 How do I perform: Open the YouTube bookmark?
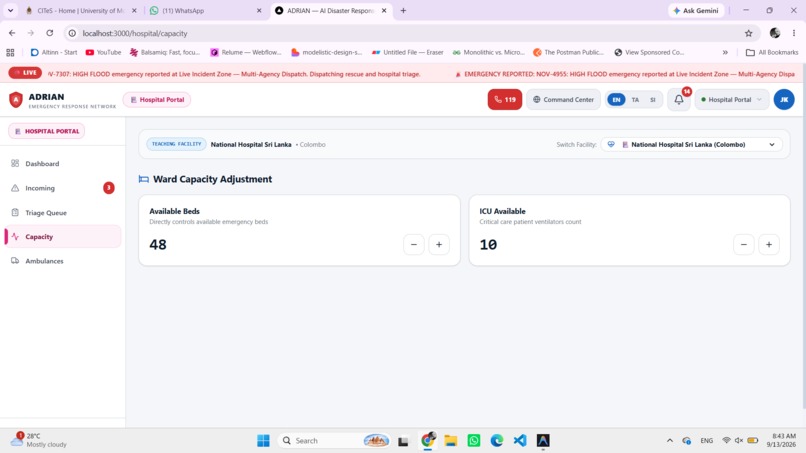point(103,52)
